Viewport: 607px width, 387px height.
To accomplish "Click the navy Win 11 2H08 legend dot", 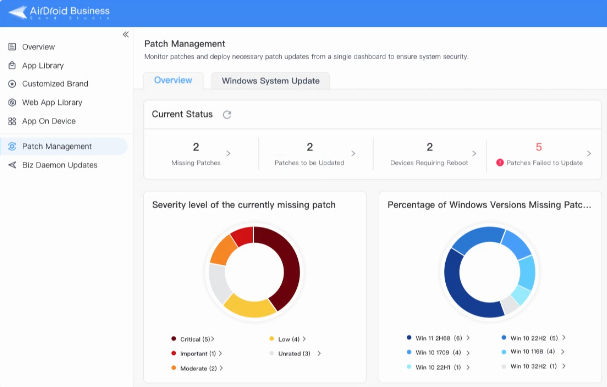I will pos(409,337).
